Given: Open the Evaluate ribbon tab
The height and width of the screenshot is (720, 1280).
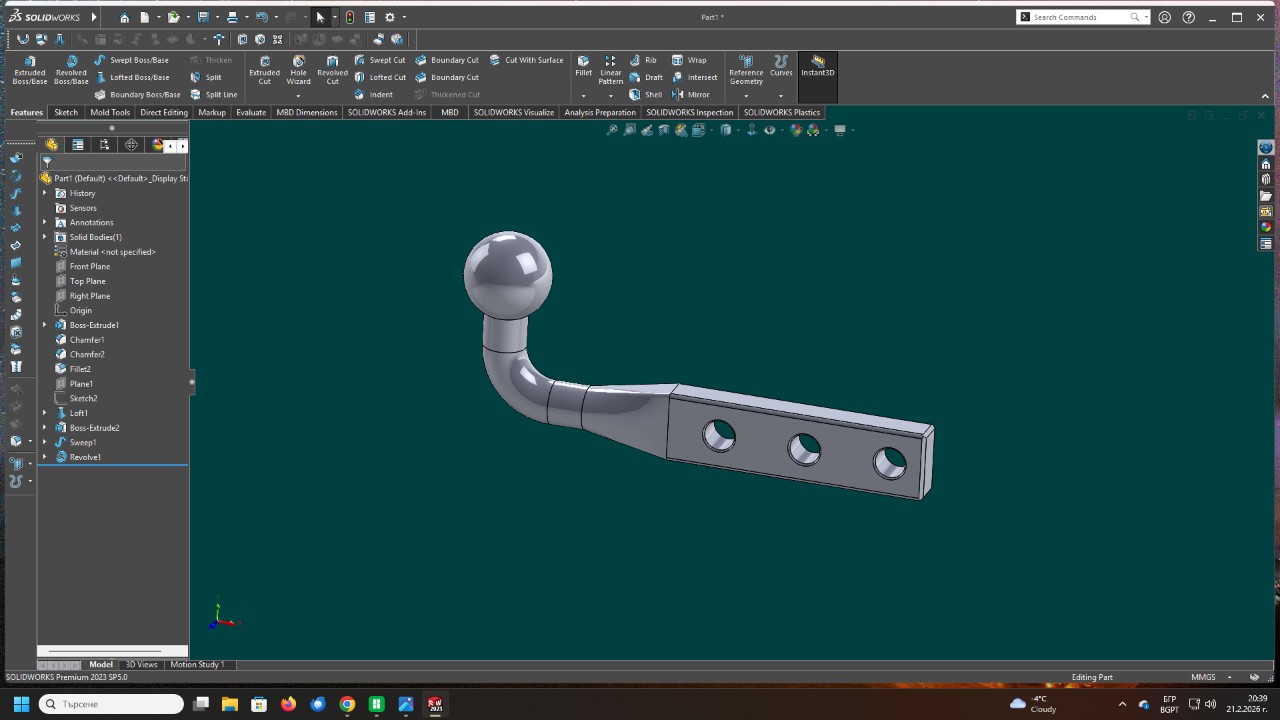Looking at the screenshot, I should pos(251,112).
